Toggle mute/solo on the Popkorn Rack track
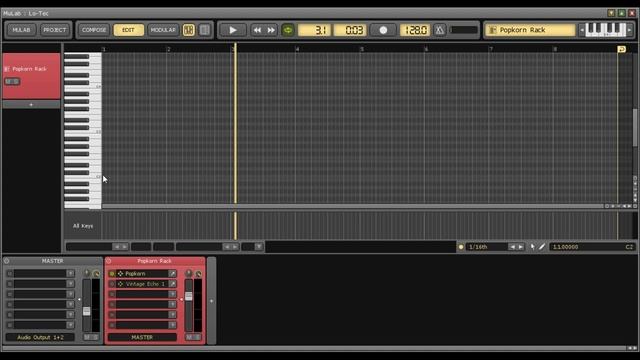This screenshot has width=640, height=360. coord(12,82)
